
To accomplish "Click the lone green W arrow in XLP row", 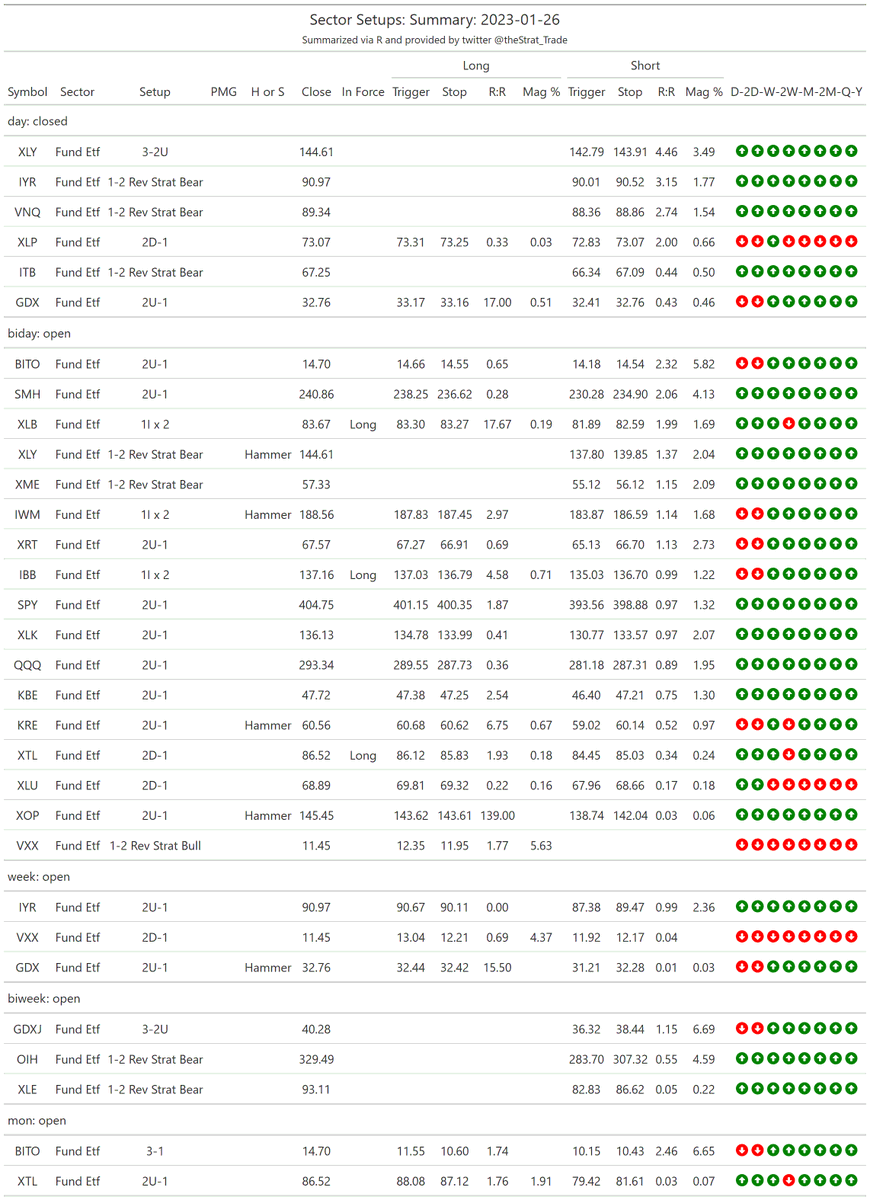I will click(773, 242).
